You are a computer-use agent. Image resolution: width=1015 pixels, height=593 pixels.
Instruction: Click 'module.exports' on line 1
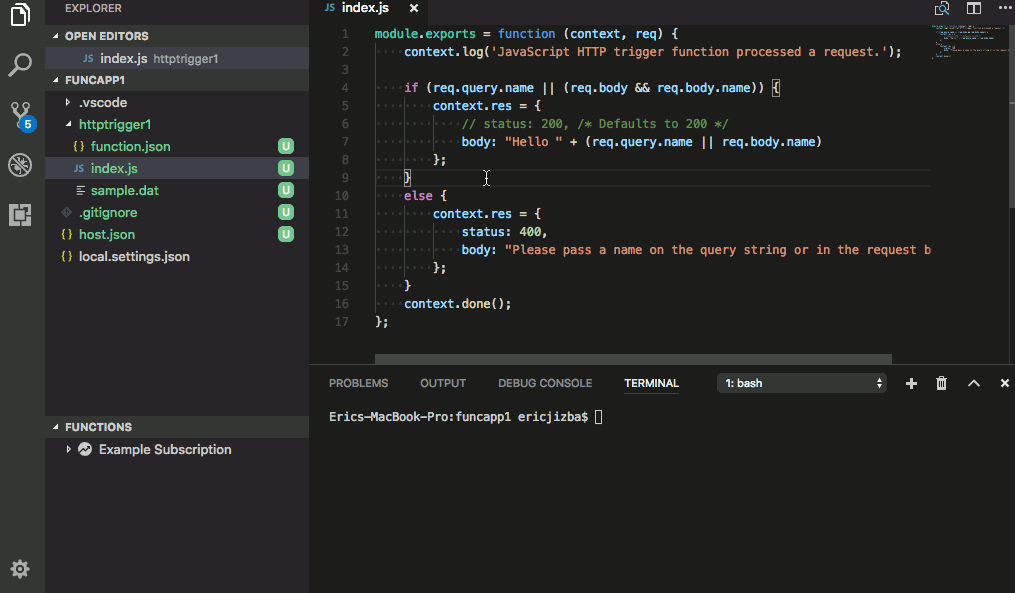point(425,34)
